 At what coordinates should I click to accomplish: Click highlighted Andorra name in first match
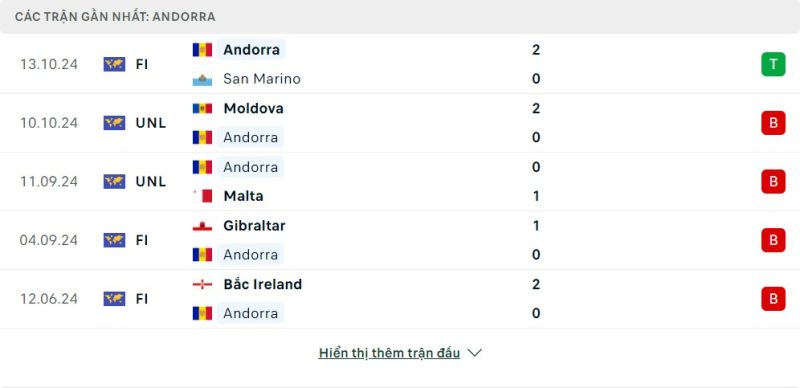(x=251, y=50)
